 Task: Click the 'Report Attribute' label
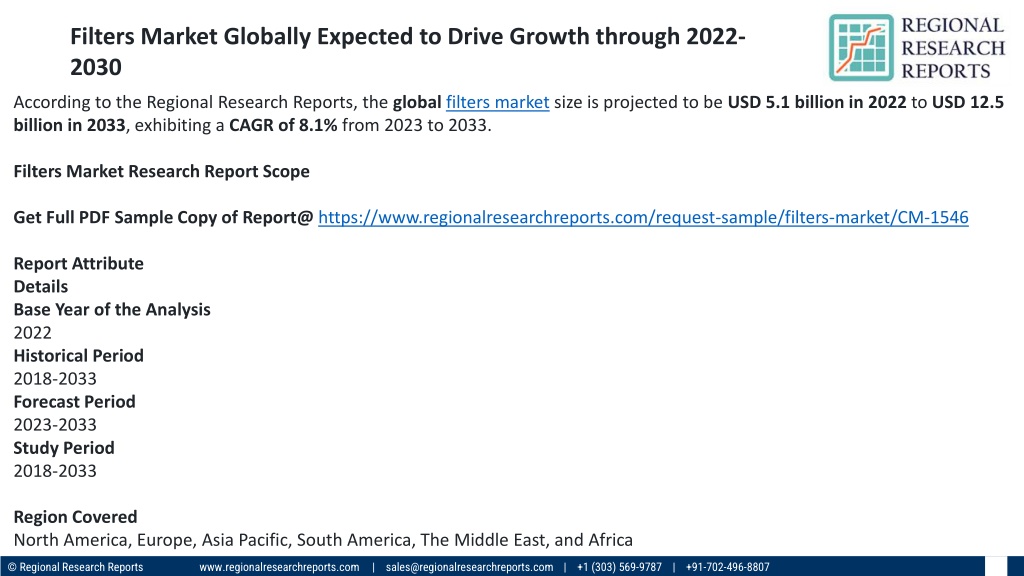click(78, 263)
